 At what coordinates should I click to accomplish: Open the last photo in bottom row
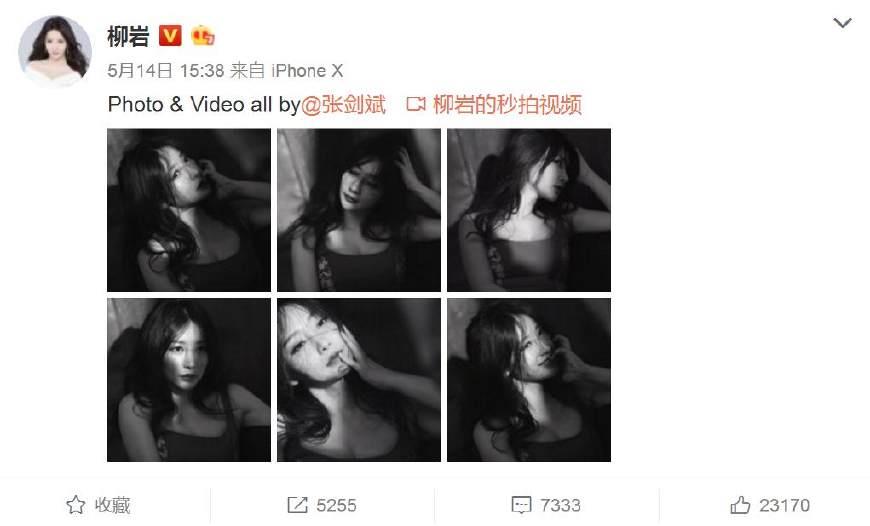click(x=529, y=380)
